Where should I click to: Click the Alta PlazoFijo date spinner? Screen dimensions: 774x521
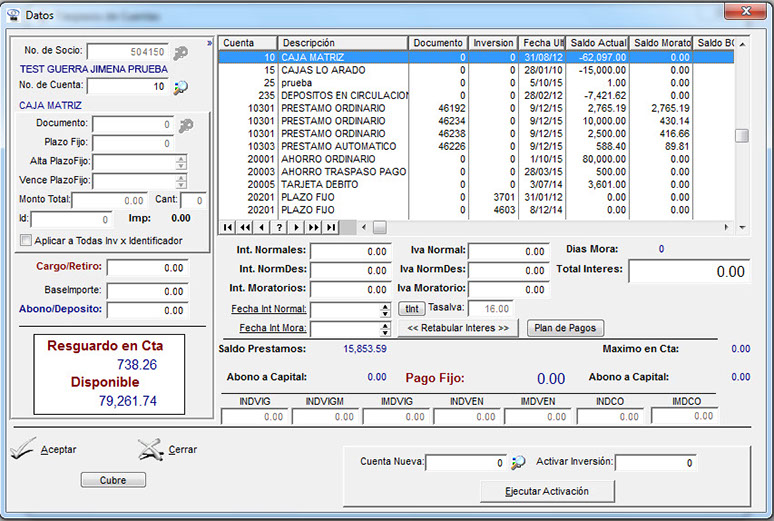[x=180, y=162]
